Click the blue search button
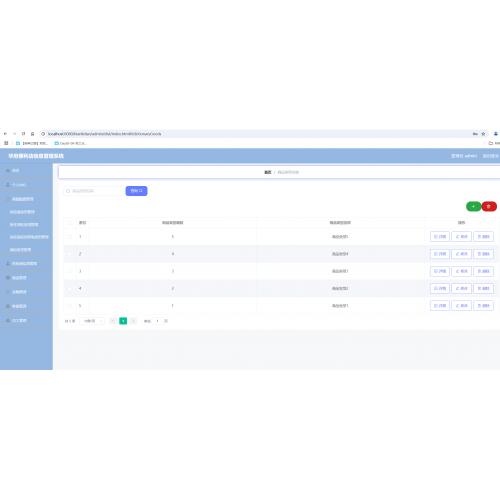 tap(136, 191)
